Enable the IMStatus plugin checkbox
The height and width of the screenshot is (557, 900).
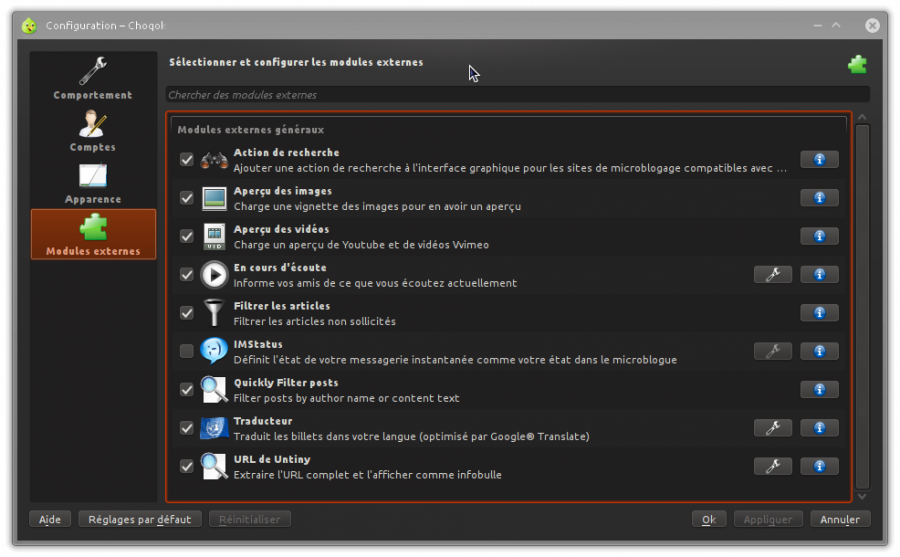coord(187,351)
